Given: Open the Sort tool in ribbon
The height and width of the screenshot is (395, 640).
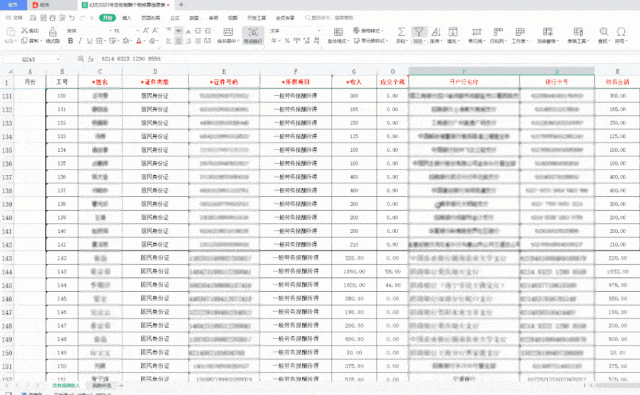Looking at the screenshot, I should click(x=436, y=32).
